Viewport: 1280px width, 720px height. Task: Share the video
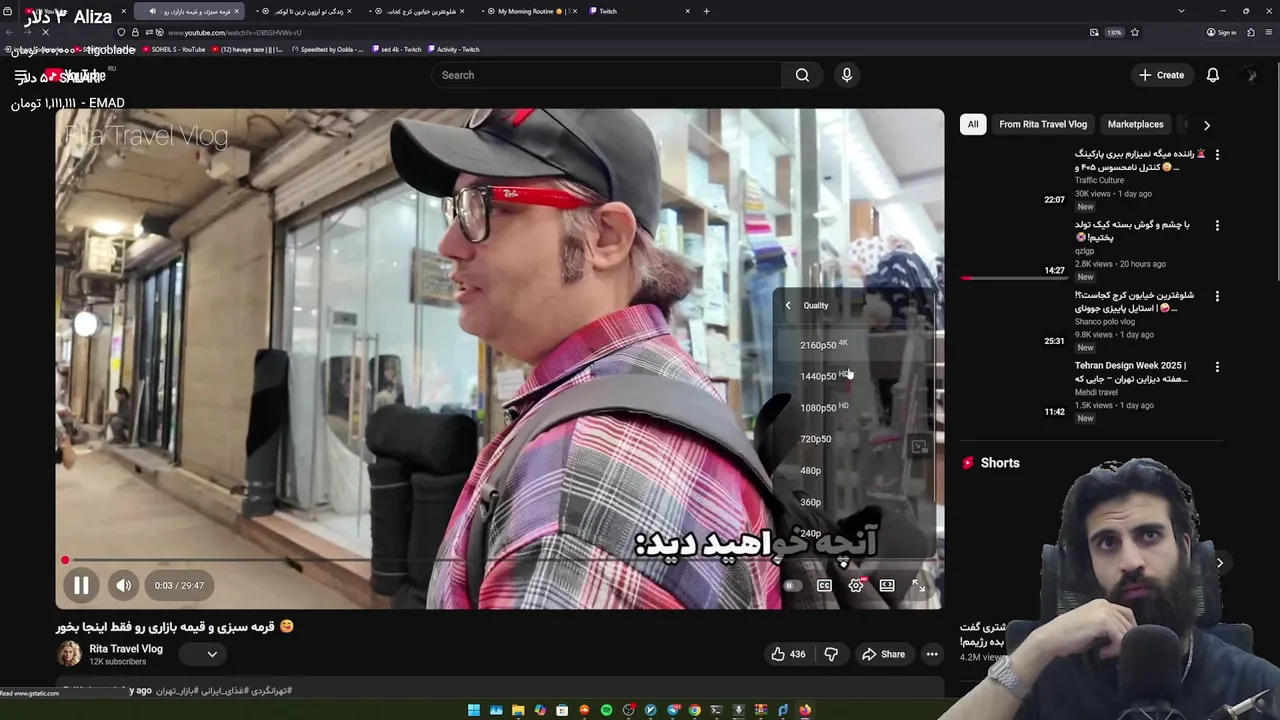pos(883,654)
